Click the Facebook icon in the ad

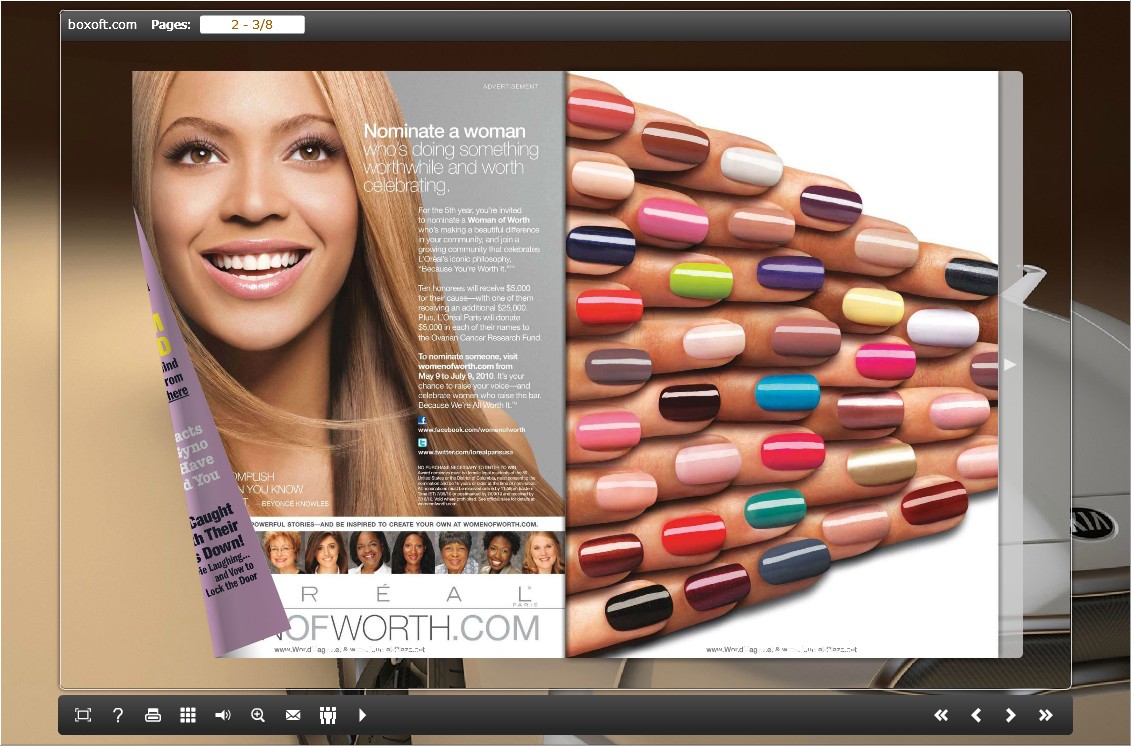422,420
